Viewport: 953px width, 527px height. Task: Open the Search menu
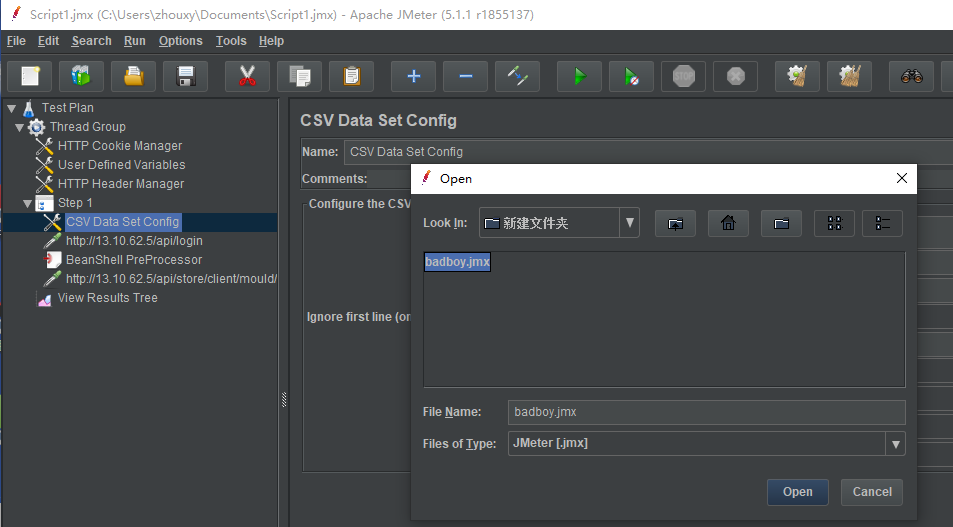click(91, 41)
